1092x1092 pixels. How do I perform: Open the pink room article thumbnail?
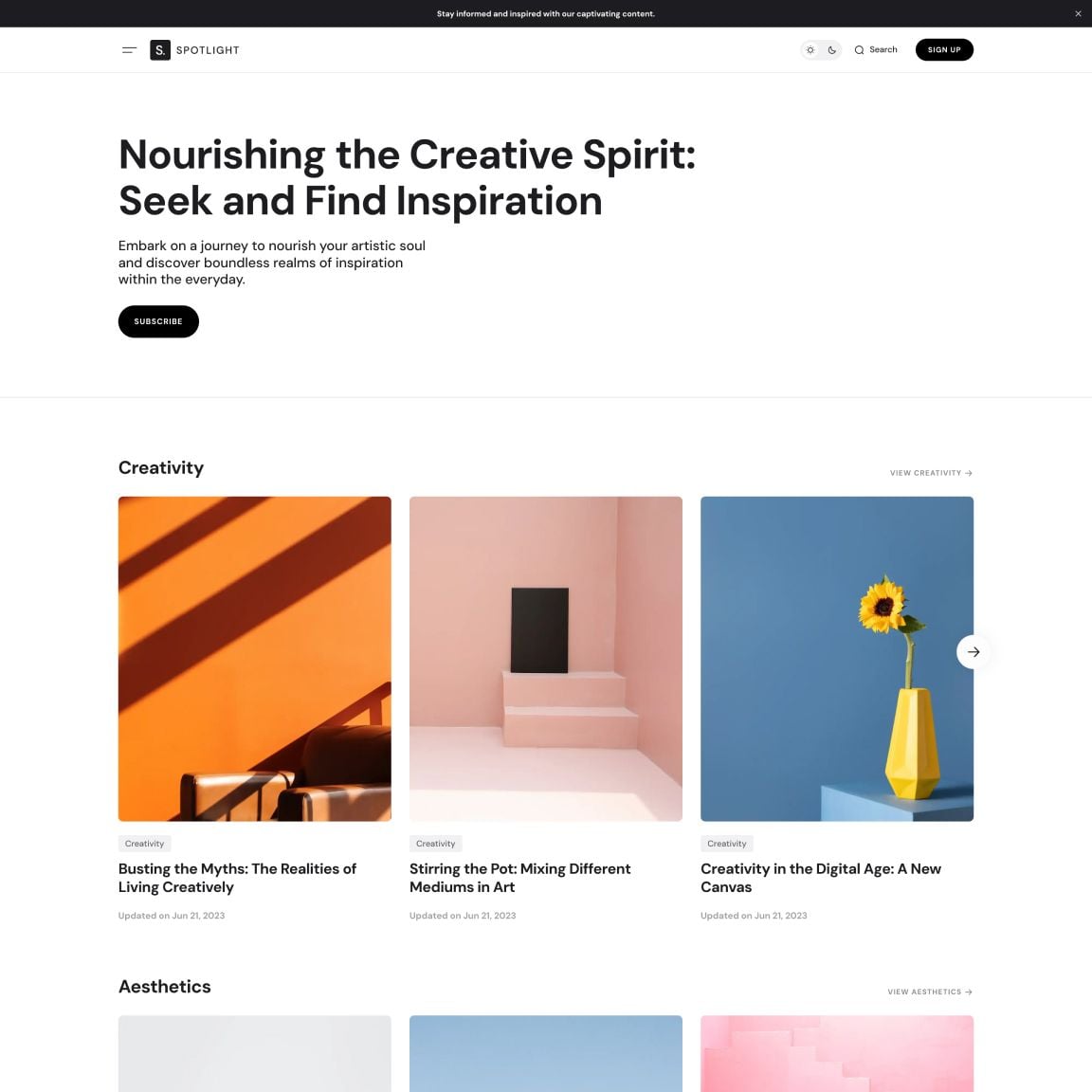[546, 659]
